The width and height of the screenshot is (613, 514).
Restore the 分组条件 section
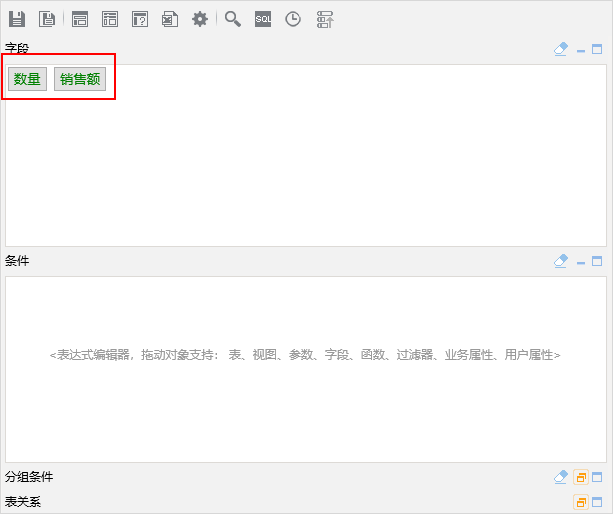click(581, 477)
